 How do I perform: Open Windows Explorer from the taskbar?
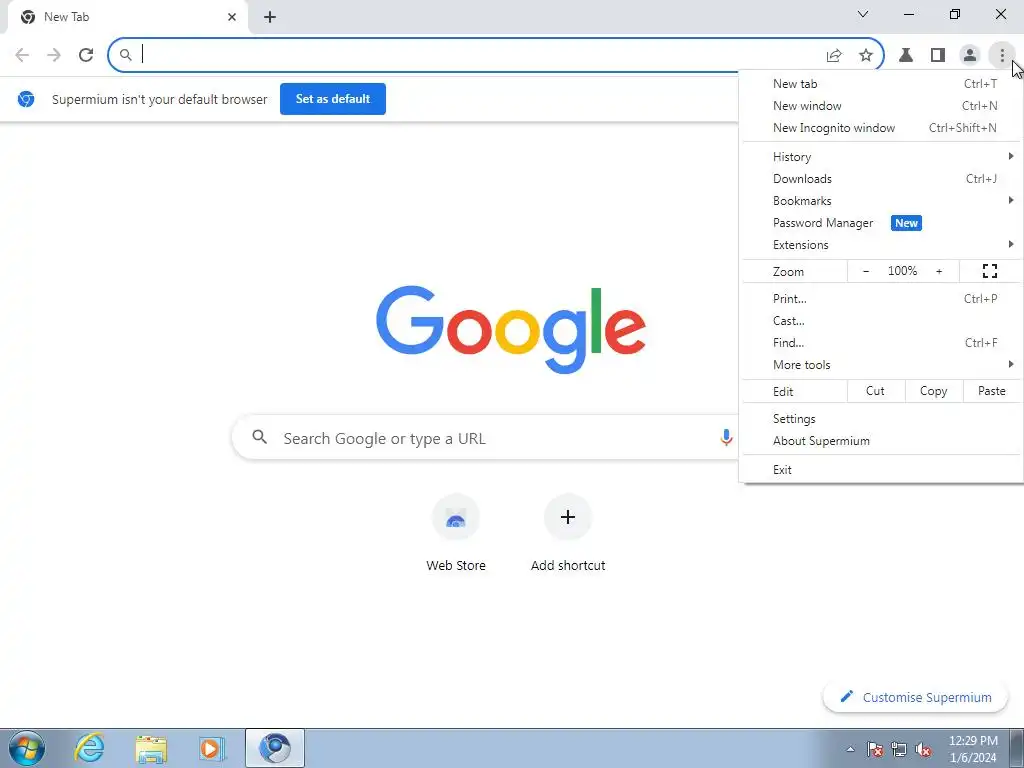tap(151, 748)
